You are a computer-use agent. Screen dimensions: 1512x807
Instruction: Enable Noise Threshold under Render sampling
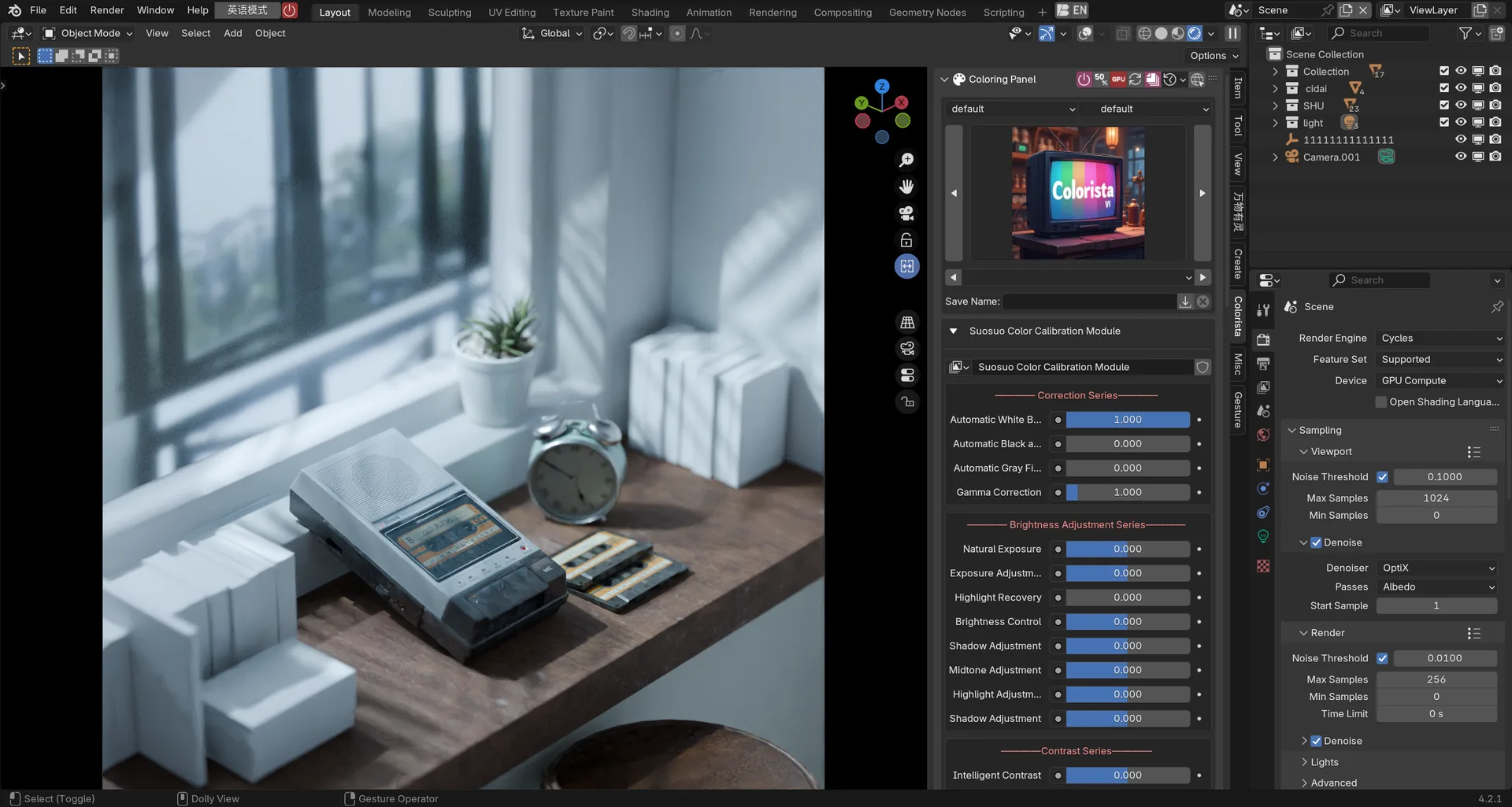[1383, 658]
